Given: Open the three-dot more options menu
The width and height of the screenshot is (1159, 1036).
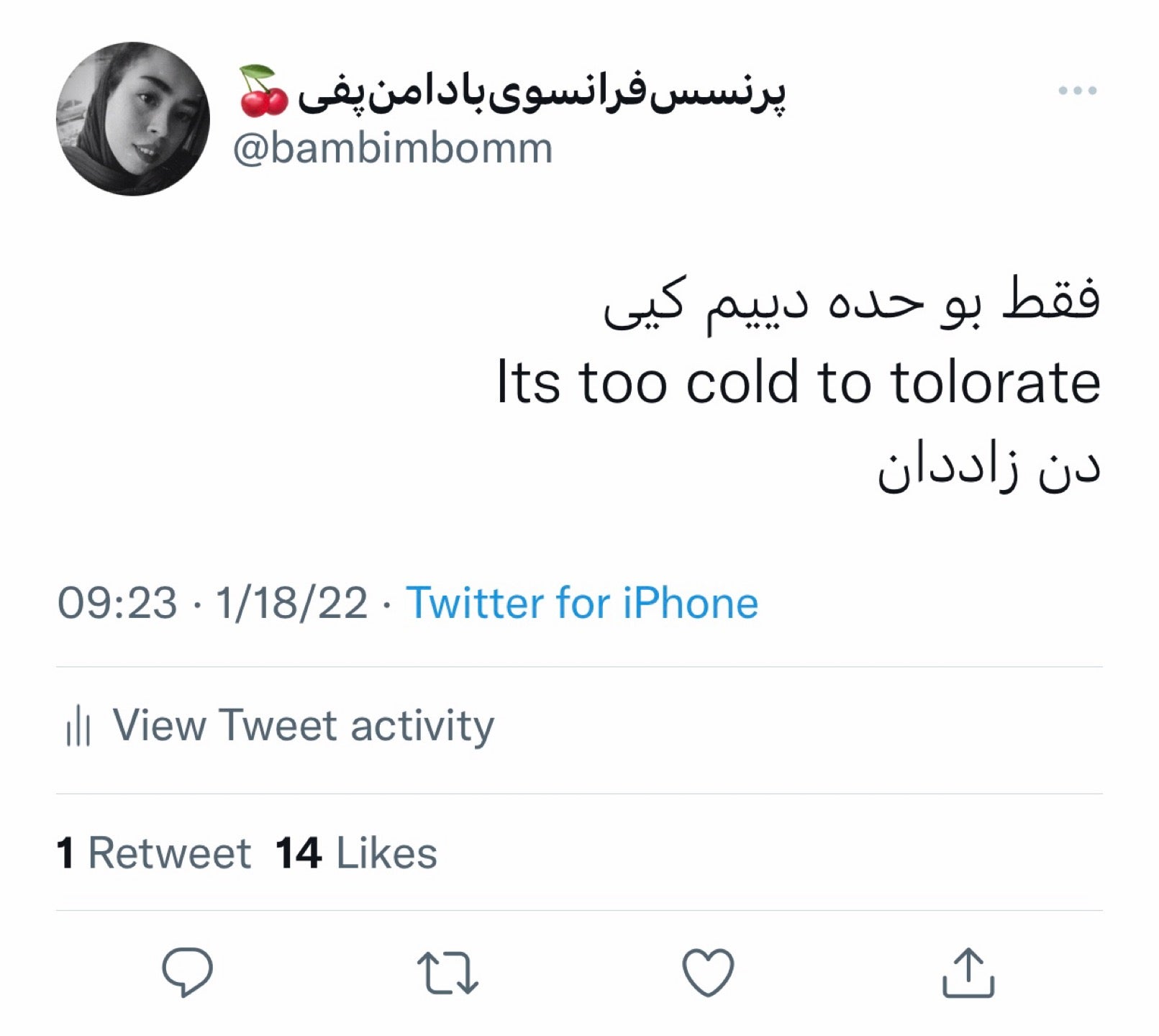Looking at the screenshot, I should [x=1077, y=91].
